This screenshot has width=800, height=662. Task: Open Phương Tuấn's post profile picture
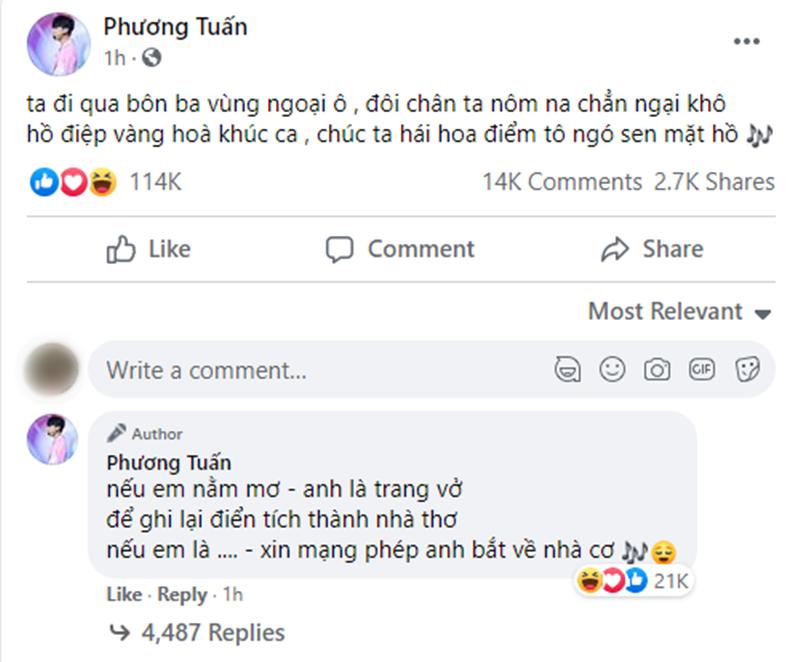tap(59, 45)
